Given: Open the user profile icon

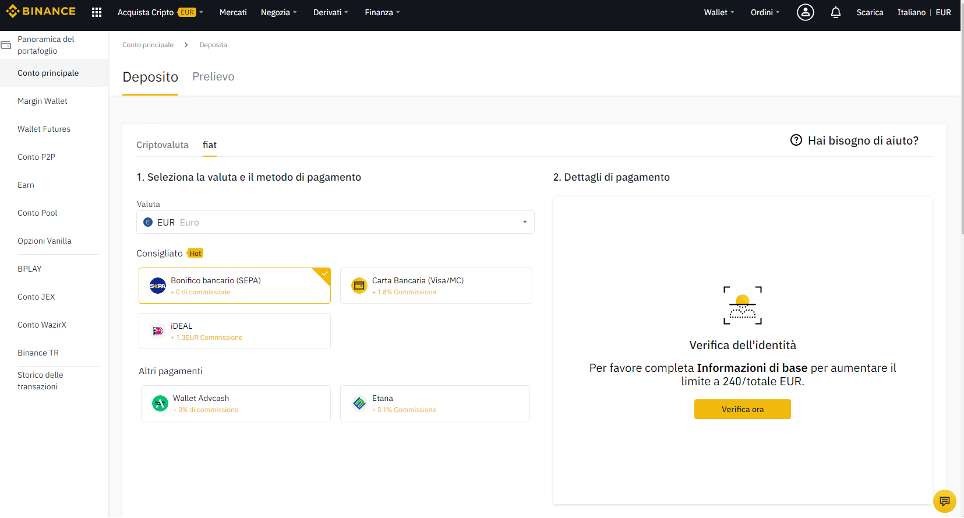Looking at the screenshot, I should (x=805, y=12).
